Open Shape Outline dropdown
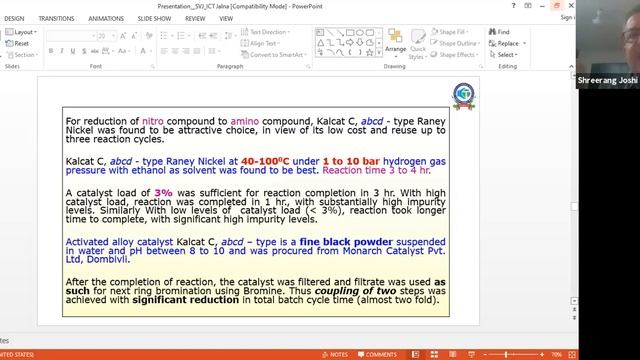Image resolution: width=640 pixels, height=360 pixels. coord(456,43)
